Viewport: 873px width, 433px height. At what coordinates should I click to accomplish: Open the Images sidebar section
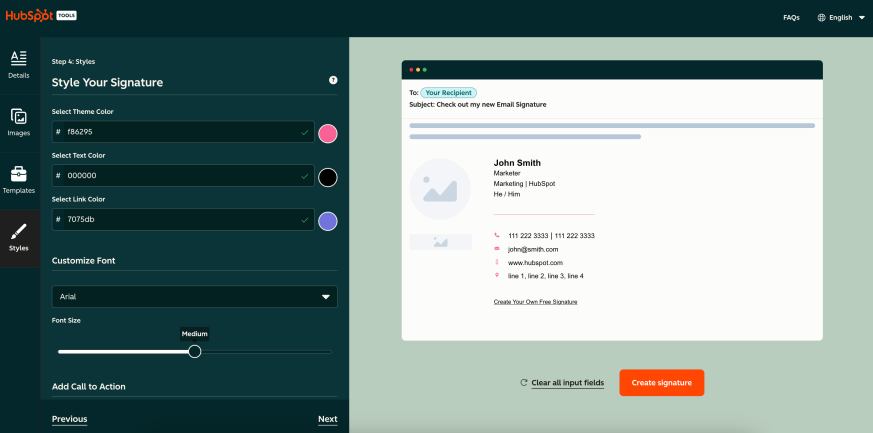tap(19, 121)
